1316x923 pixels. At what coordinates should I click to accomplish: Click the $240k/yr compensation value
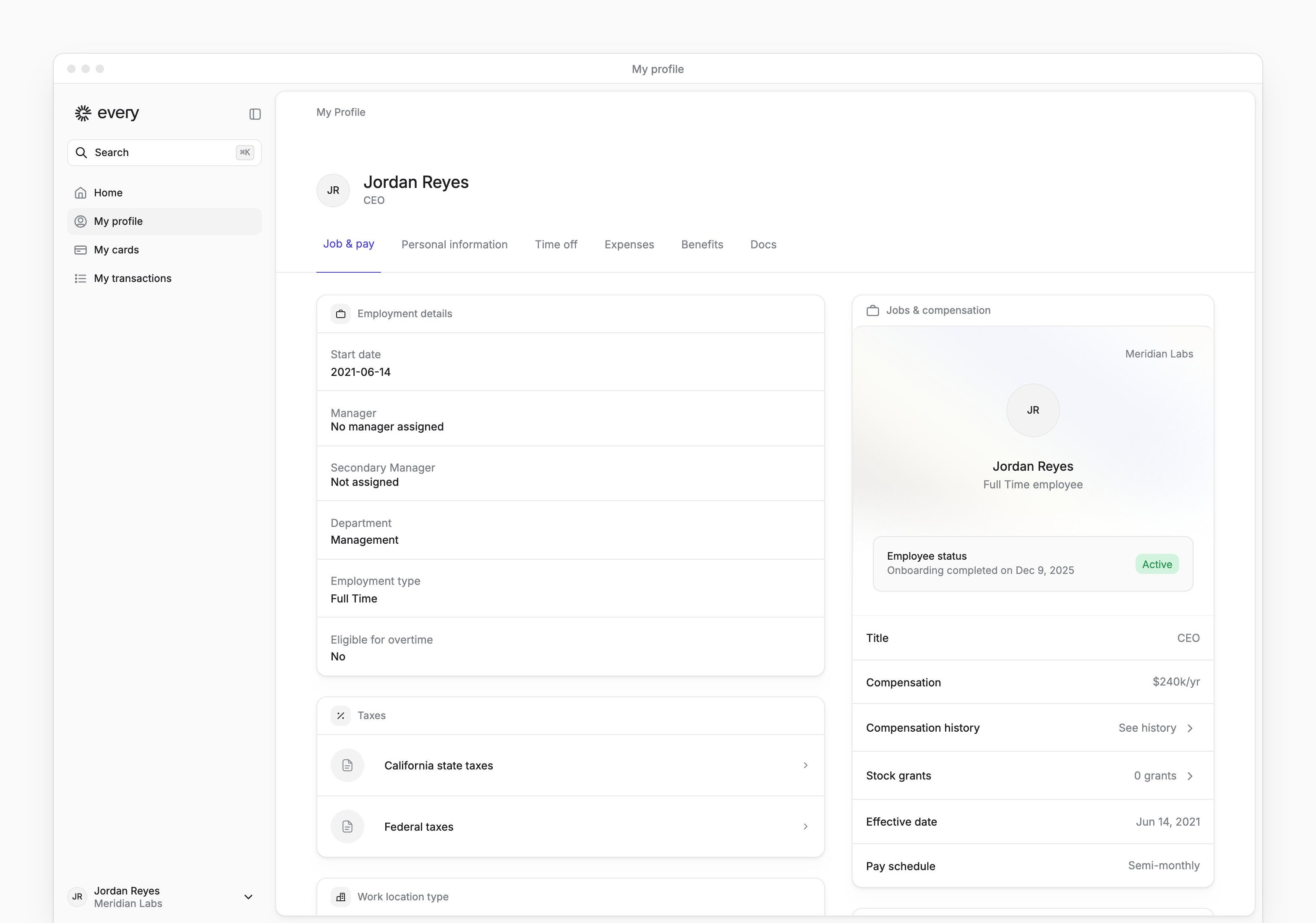1176,682
